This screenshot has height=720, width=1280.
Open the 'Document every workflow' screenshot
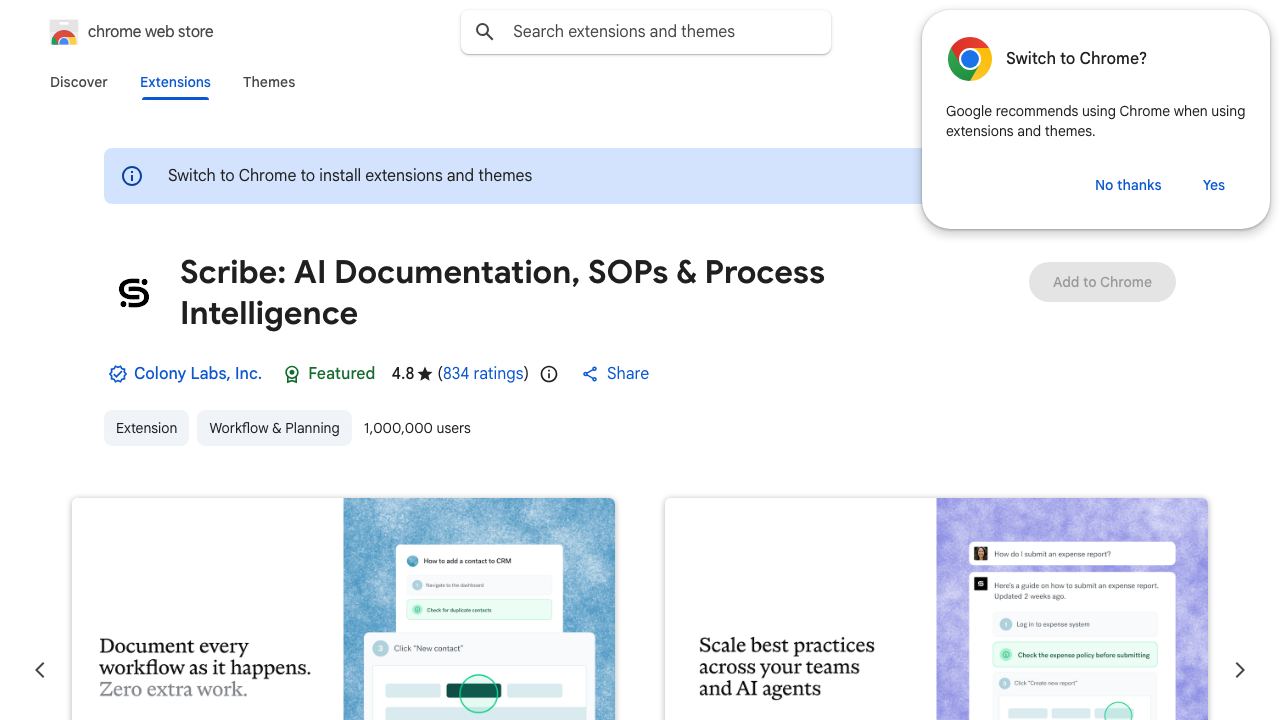click(343, 609)
